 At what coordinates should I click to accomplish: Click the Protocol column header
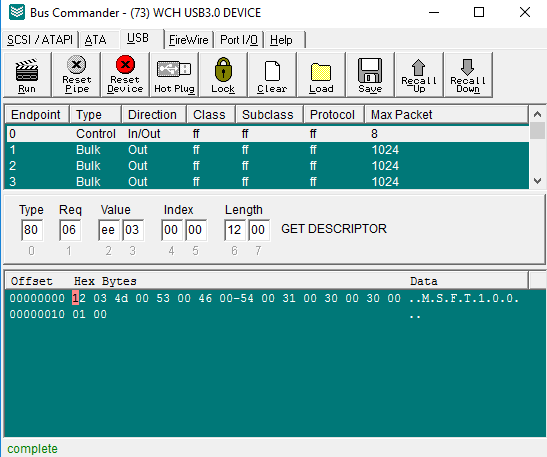click(x=334, y=114)
